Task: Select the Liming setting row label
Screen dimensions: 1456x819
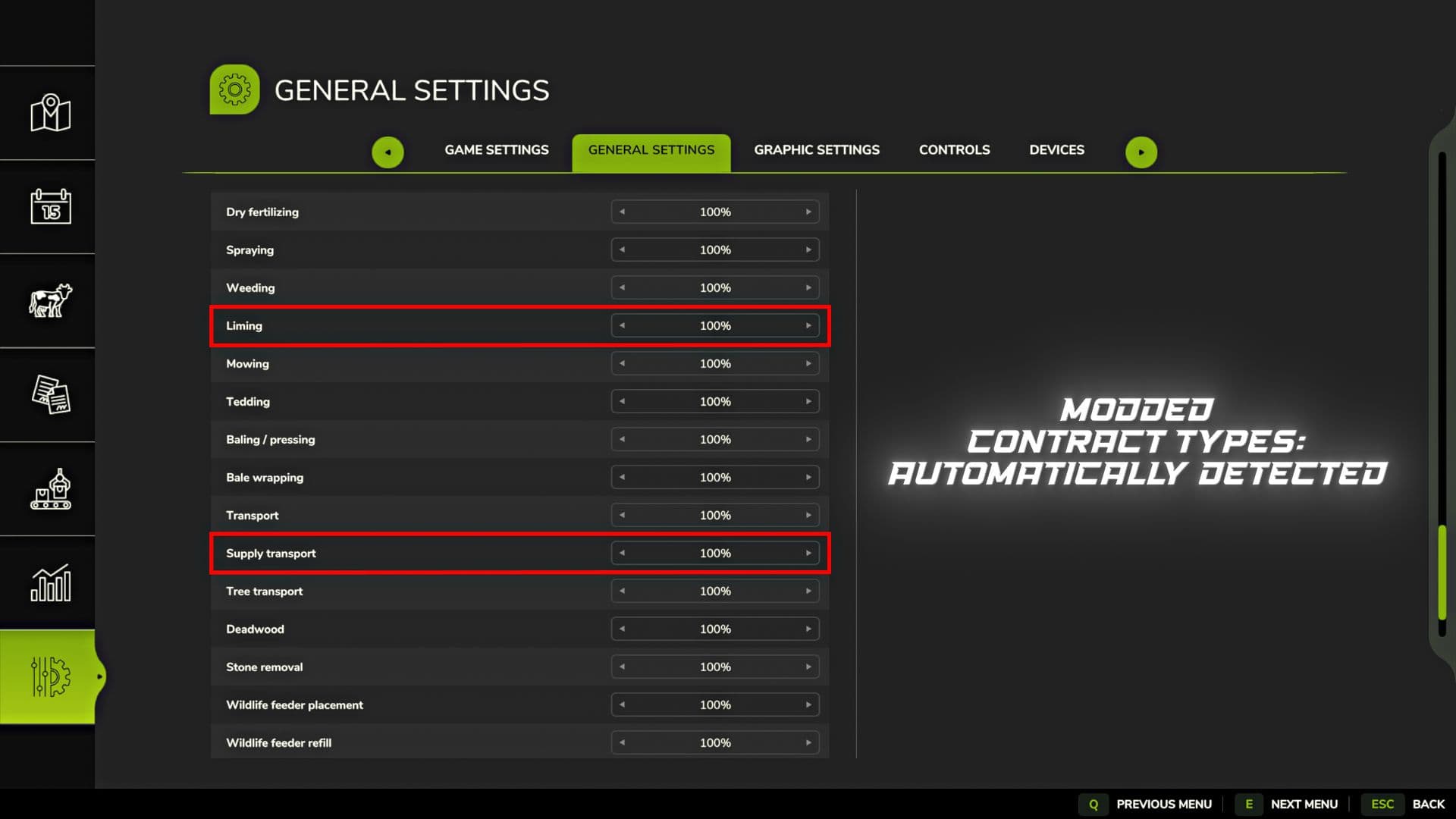Action: pyautogui.click(x=244, y=325)
